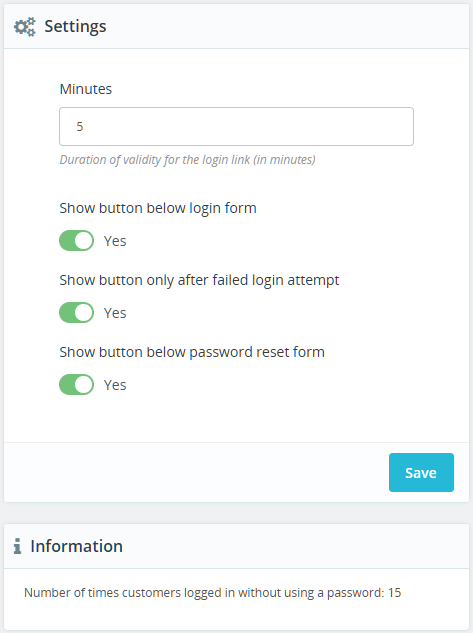Click the Yes text beside login form toggle
The height and width of the screenshot is (633, 473).
click(115, 241)
